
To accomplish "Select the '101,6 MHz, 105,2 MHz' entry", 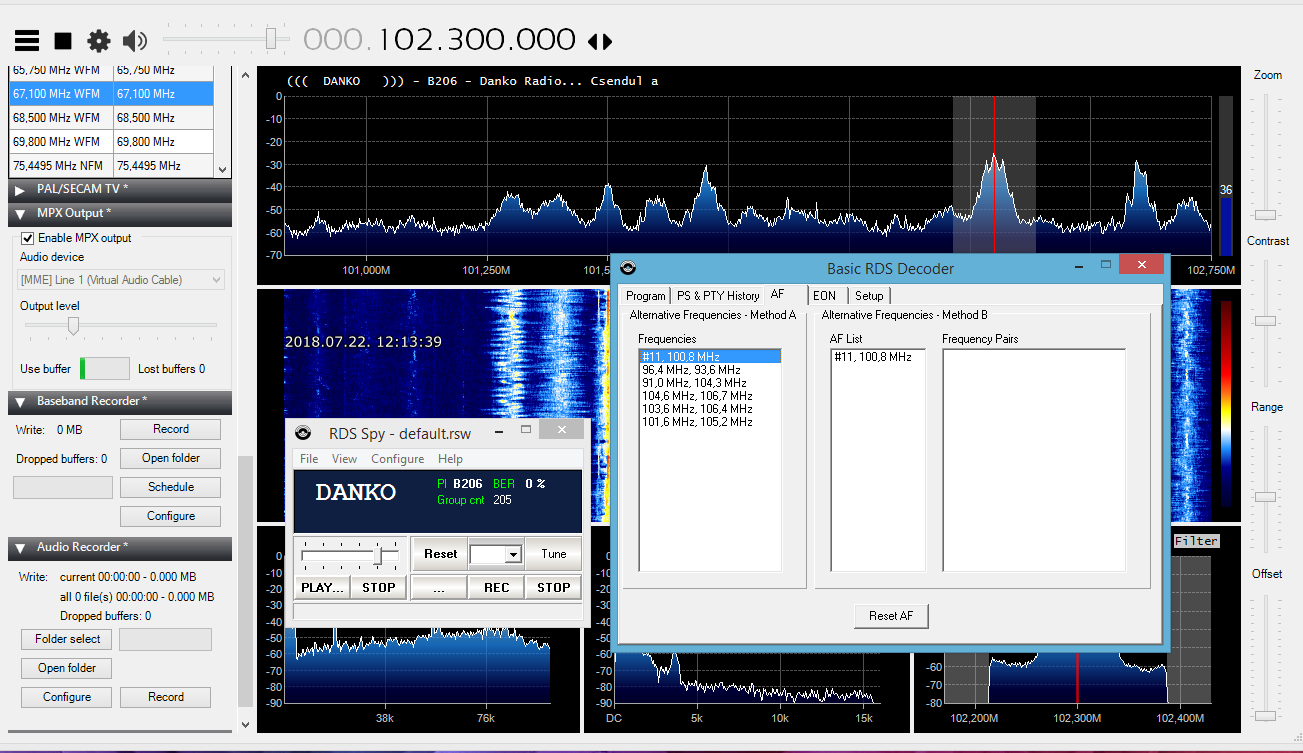I will (710, 422).
